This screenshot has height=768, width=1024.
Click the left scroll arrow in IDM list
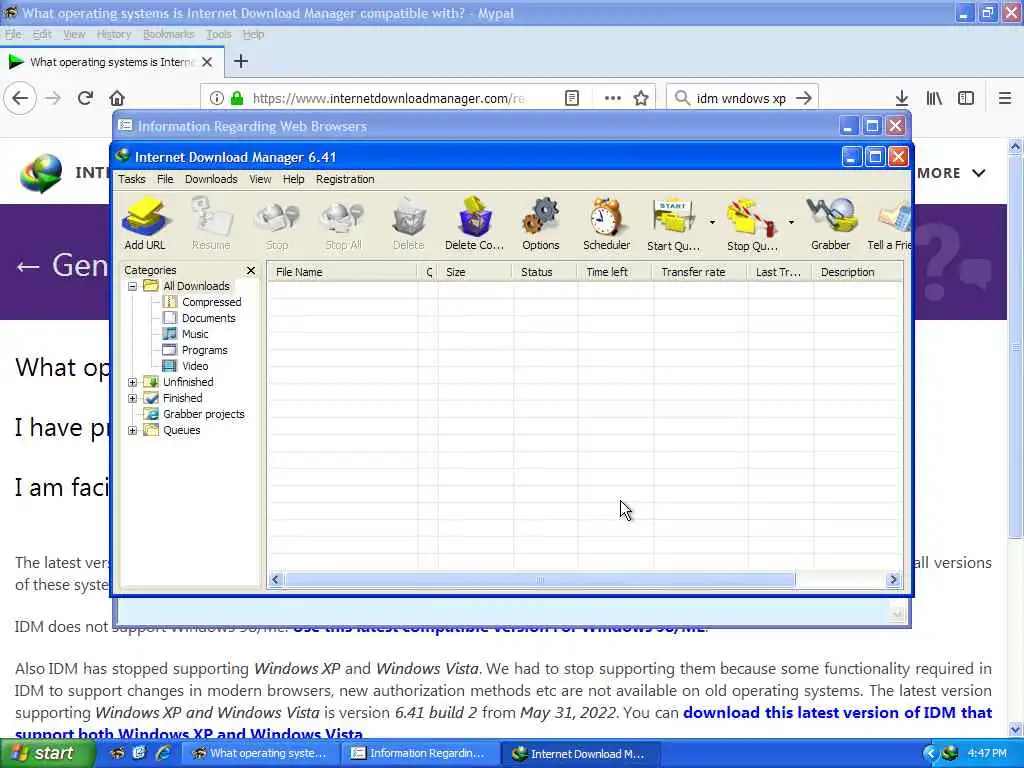click(276, 580)
